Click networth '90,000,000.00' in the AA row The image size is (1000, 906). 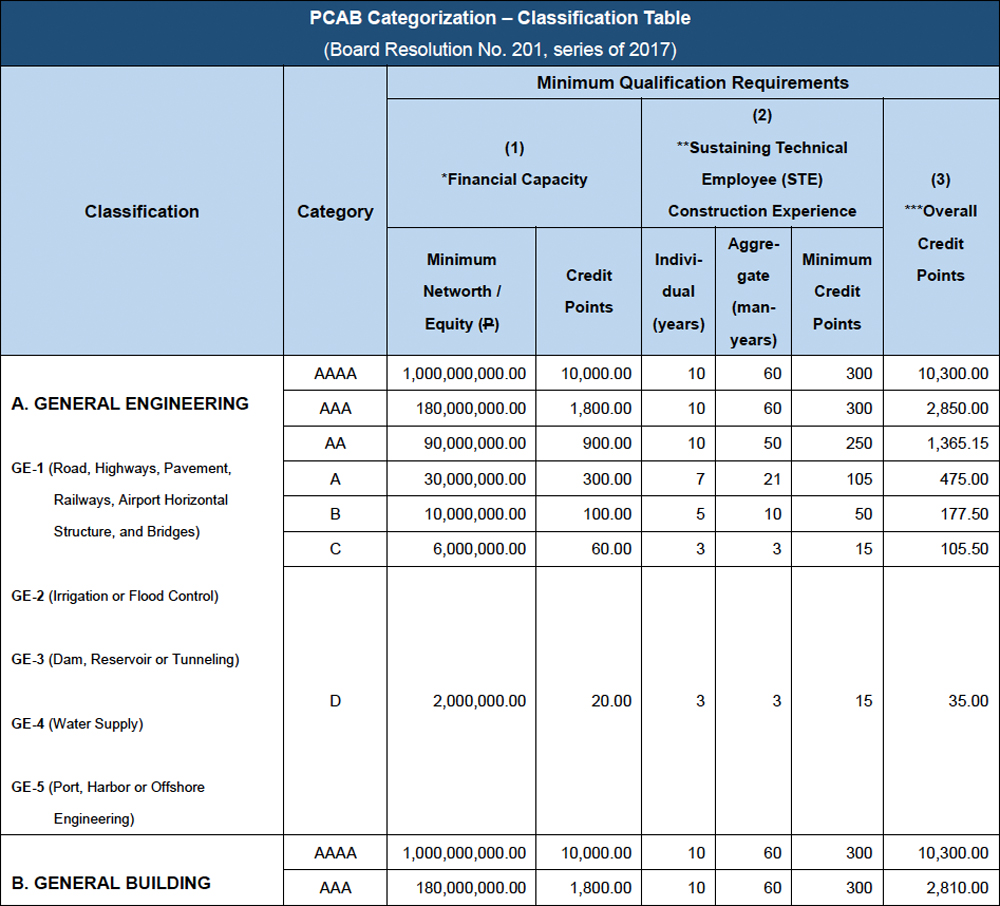[475, 444]
